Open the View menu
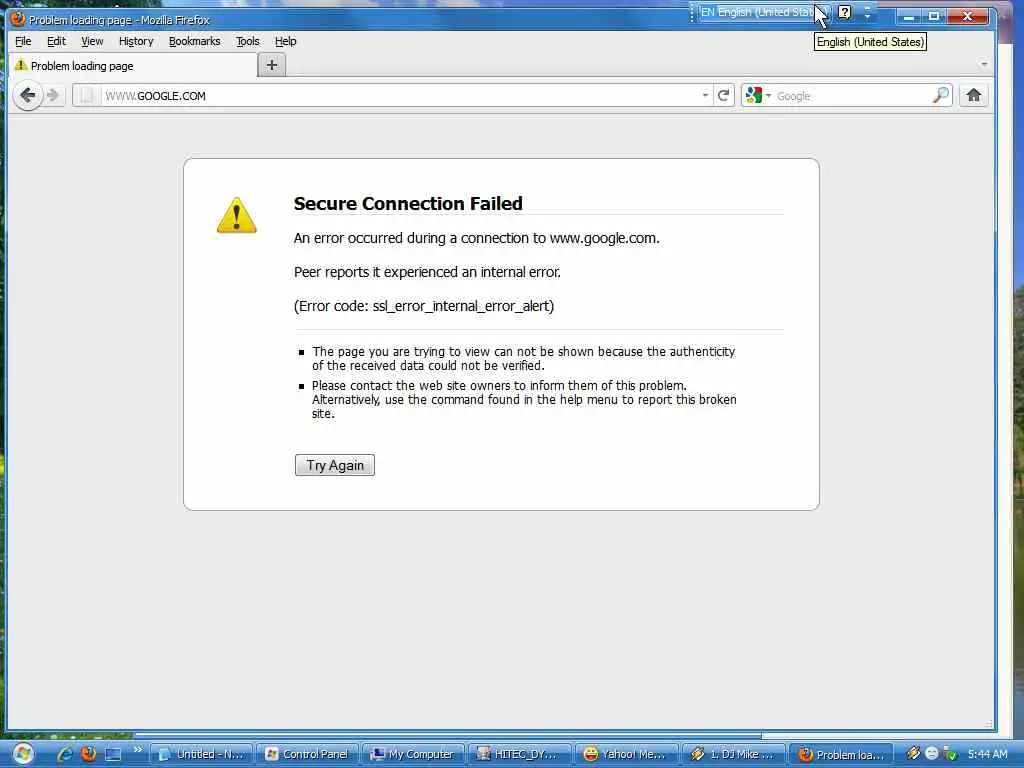 92,41
